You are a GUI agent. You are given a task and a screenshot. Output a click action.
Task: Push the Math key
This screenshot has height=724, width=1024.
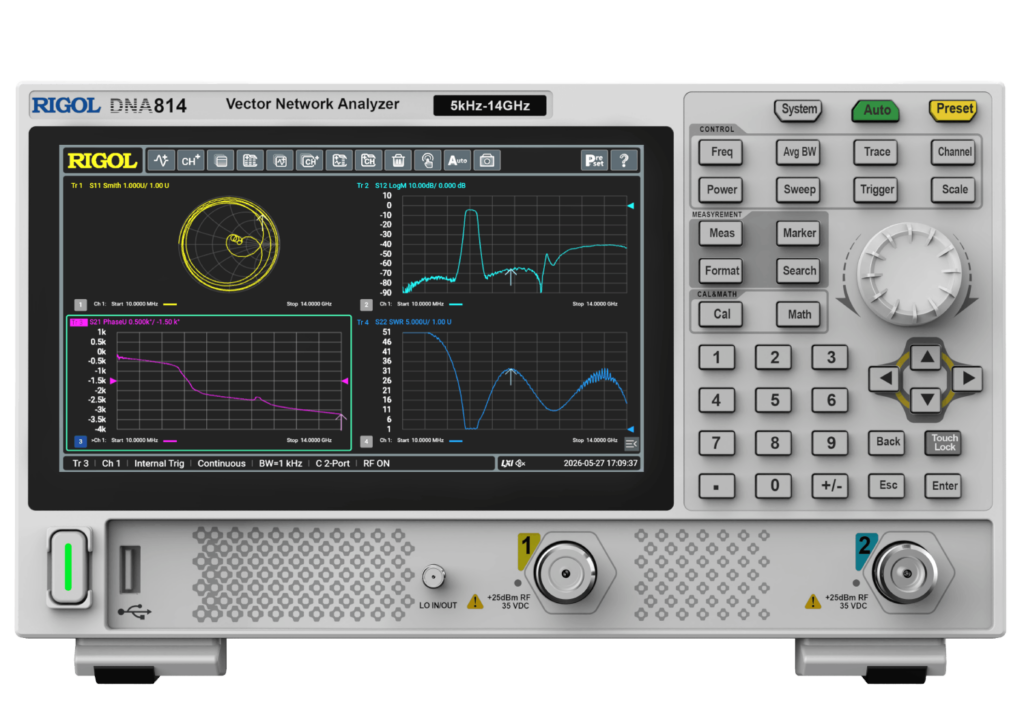[x=799, y=314]
